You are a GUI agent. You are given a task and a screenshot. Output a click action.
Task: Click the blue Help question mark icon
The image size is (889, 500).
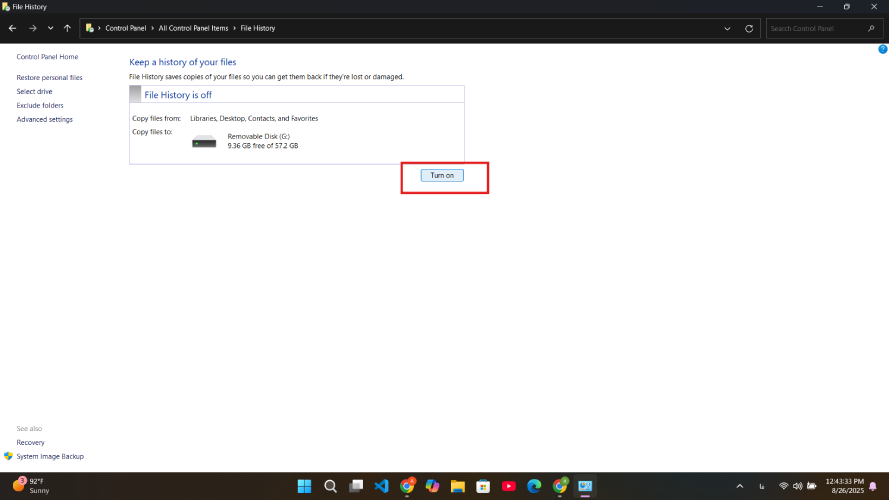[882, 49]
